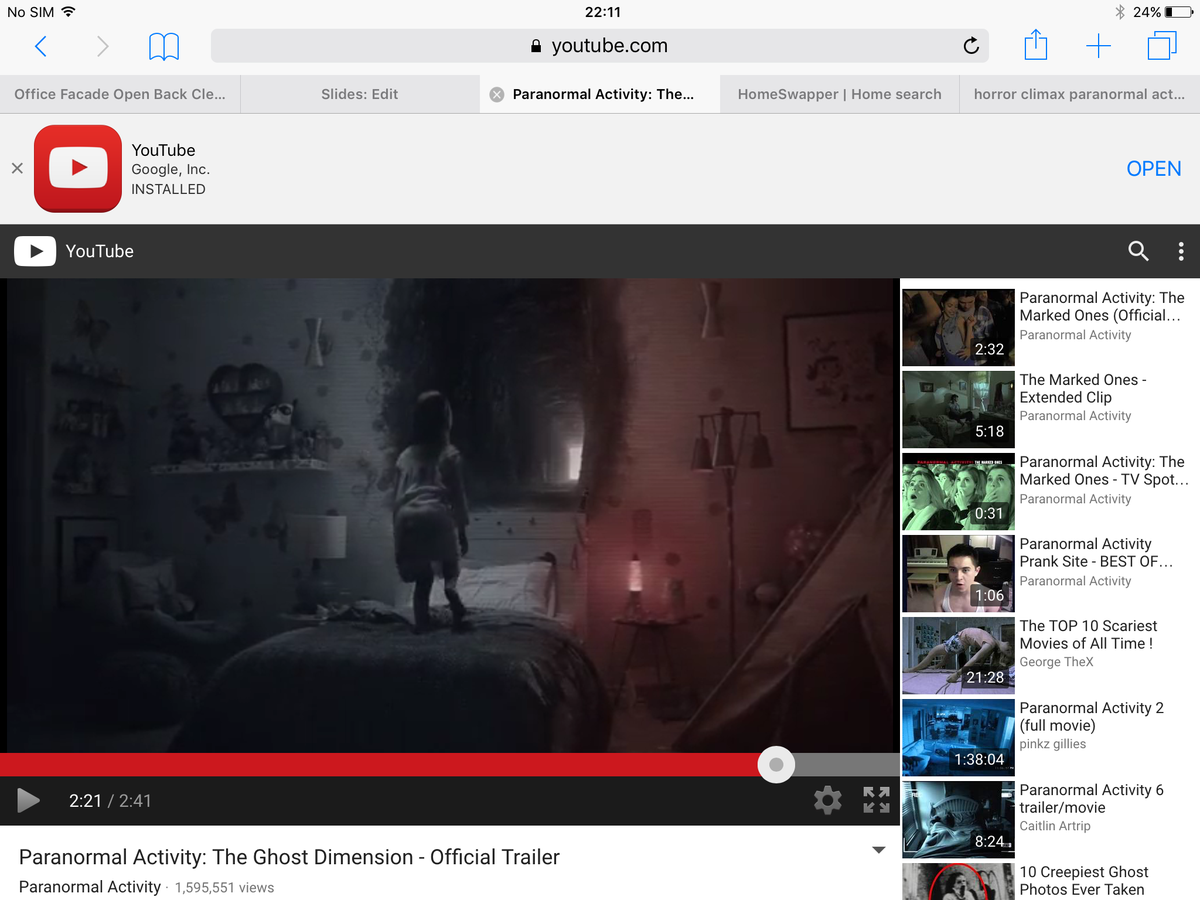Tap the red YouTube app icon
Screen dimensions: 1200x900
[78, 168]
